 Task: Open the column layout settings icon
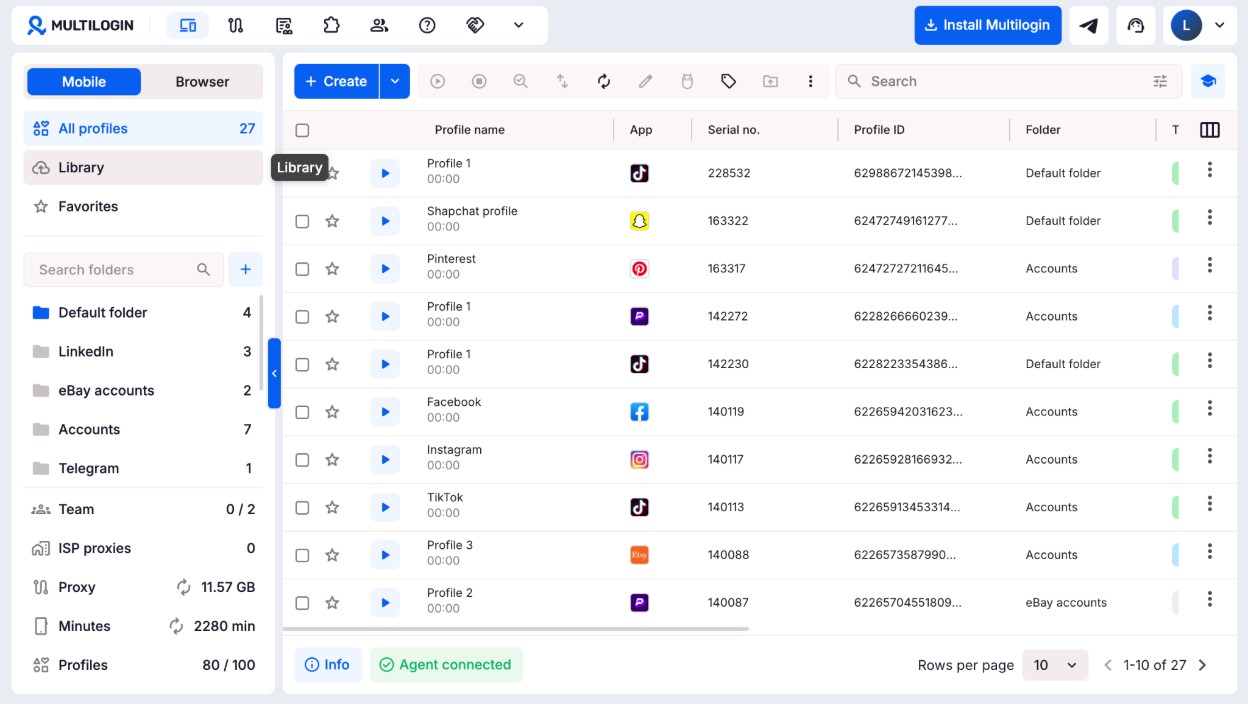coord(1209,130)
